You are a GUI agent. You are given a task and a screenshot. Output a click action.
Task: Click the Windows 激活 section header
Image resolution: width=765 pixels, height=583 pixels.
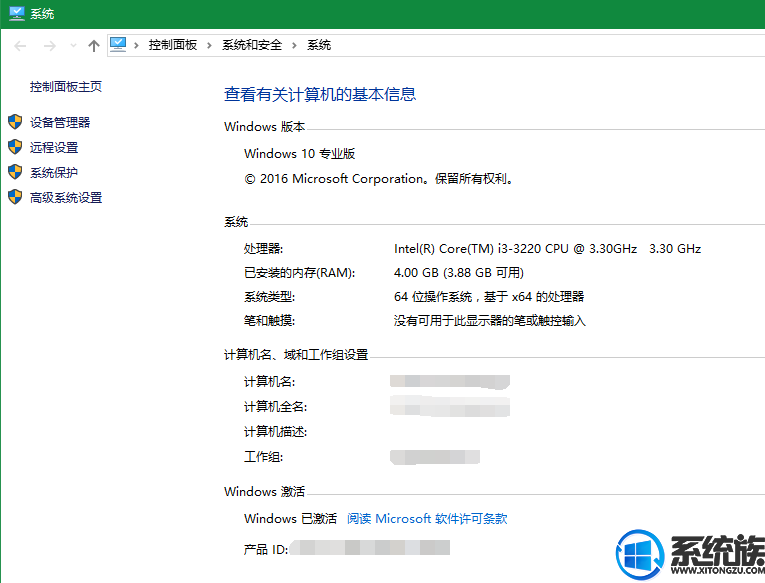click(264, 491)
